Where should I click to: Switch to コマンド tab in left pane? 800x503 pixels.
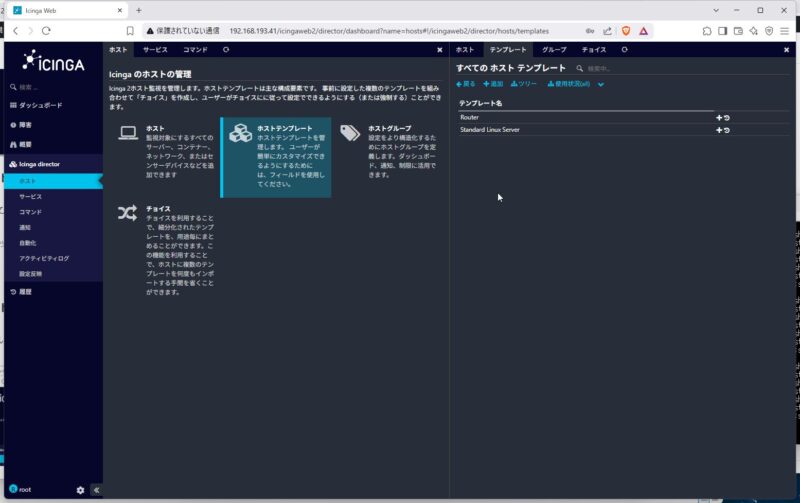[195, 49]
